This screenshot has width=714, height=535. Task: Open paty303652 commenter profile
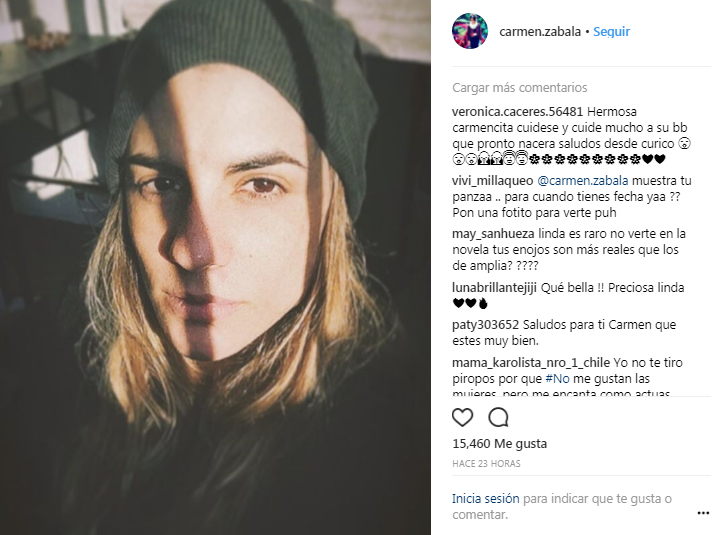tap(485, 325)
